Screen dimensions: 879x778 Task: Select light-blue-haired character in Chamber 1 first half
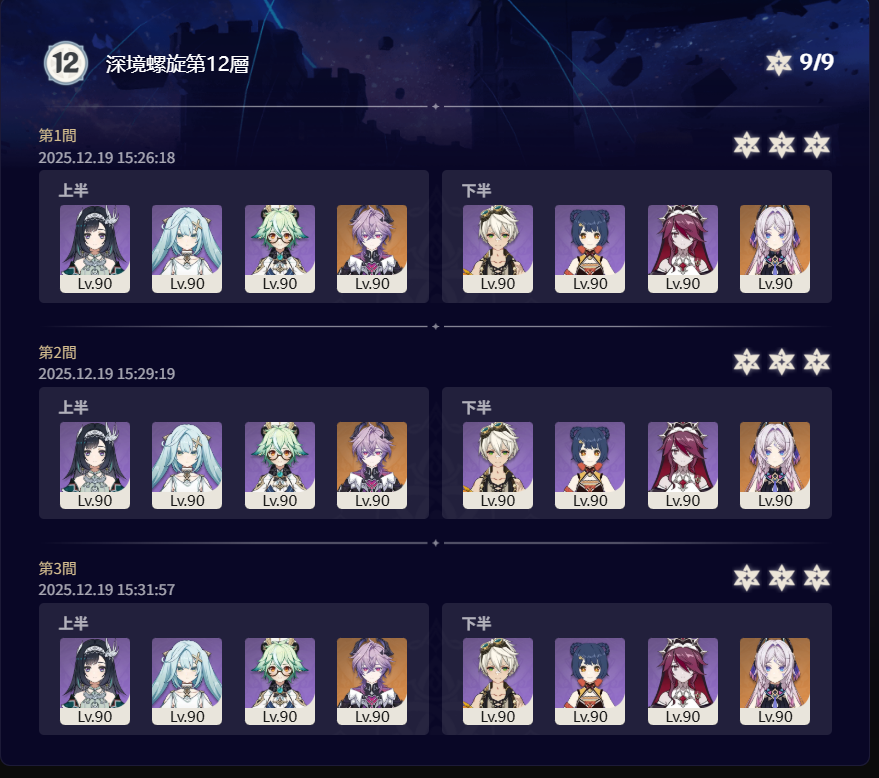(x=187, y=248)
